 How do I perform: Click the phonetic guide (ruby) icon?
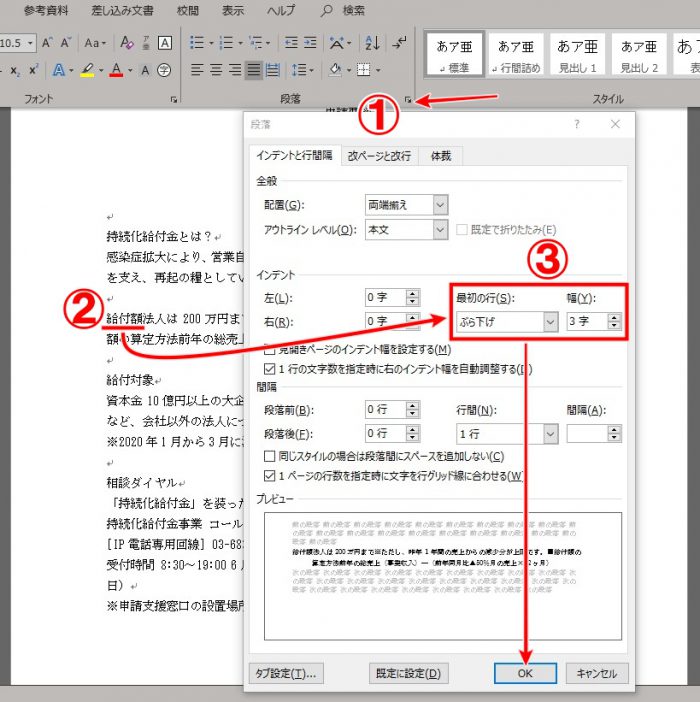pos(146,43)
